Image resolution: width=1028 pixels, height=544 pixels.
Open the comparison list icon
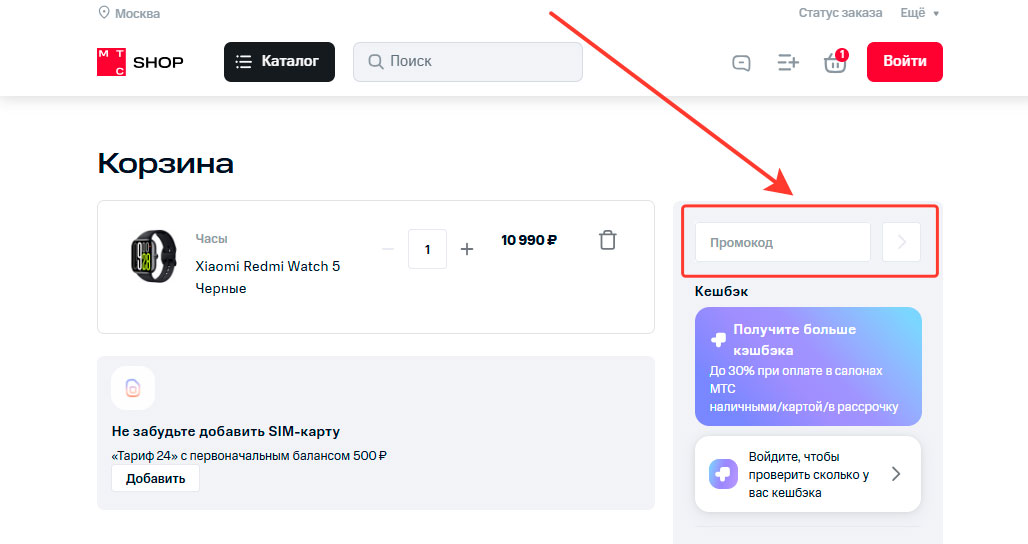788,62
